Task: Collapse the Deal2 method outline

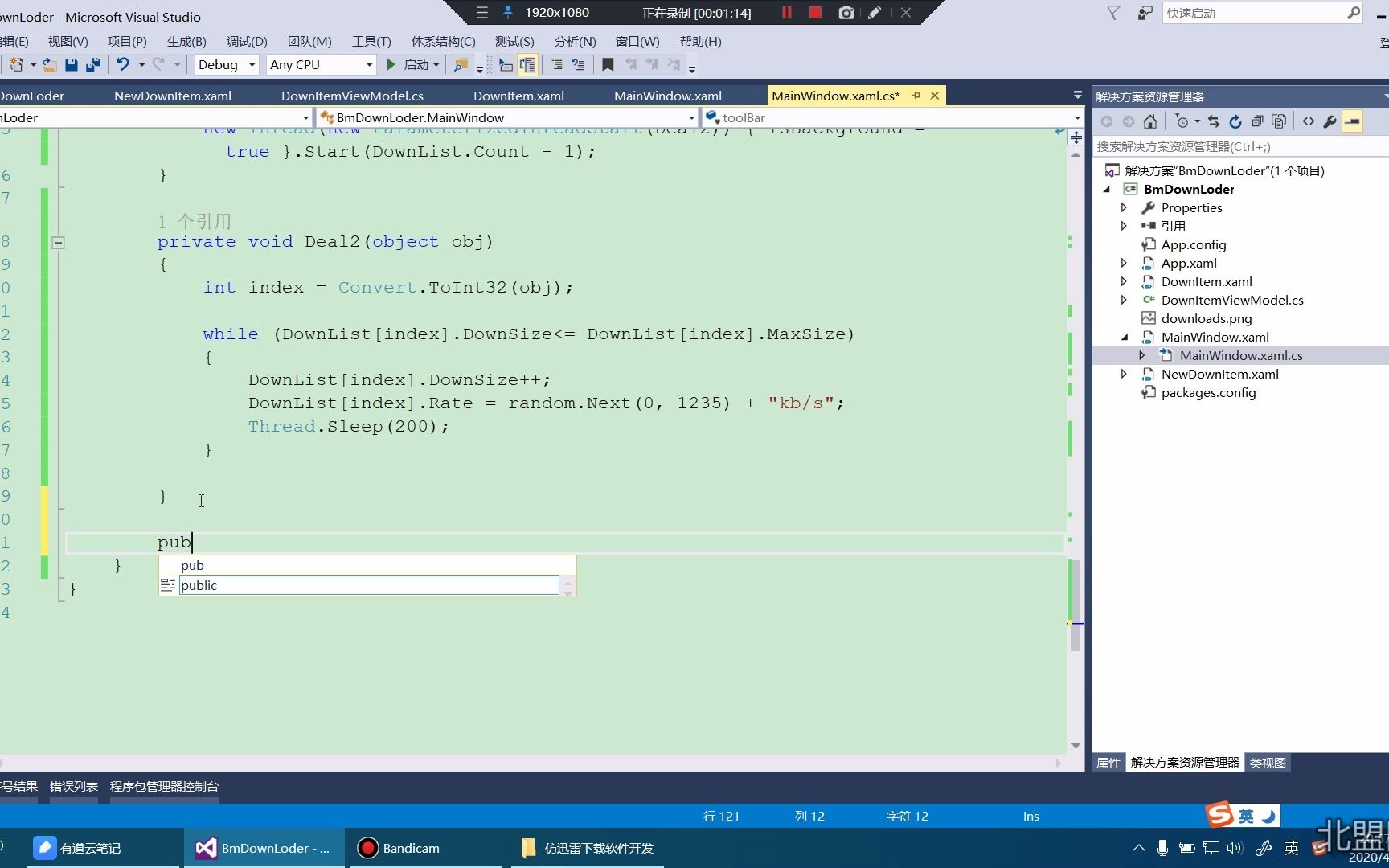Action: (x=58, y=242)
